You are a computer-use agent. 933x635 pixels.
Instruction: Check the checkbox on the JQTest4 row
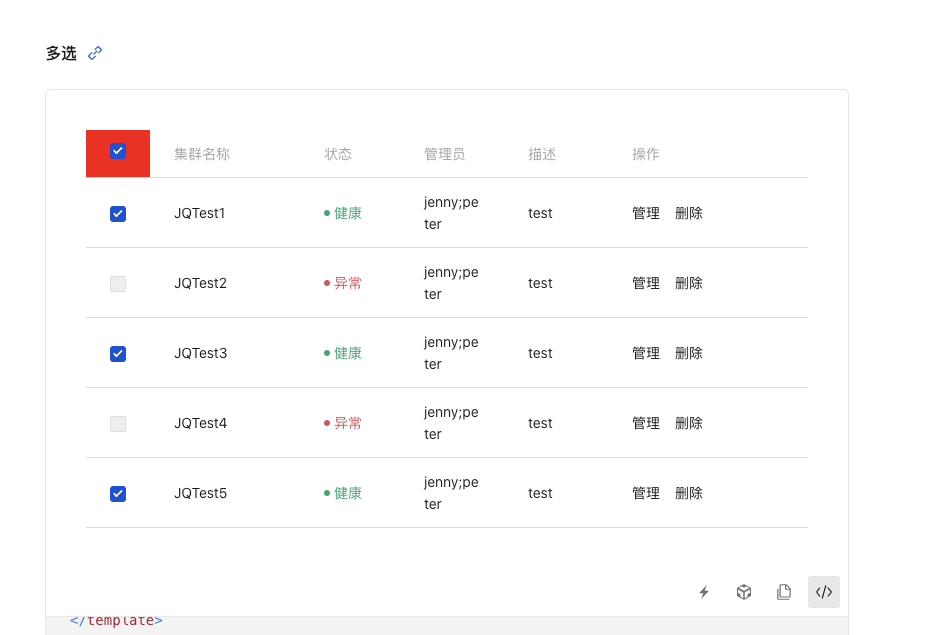click(117, 423)
